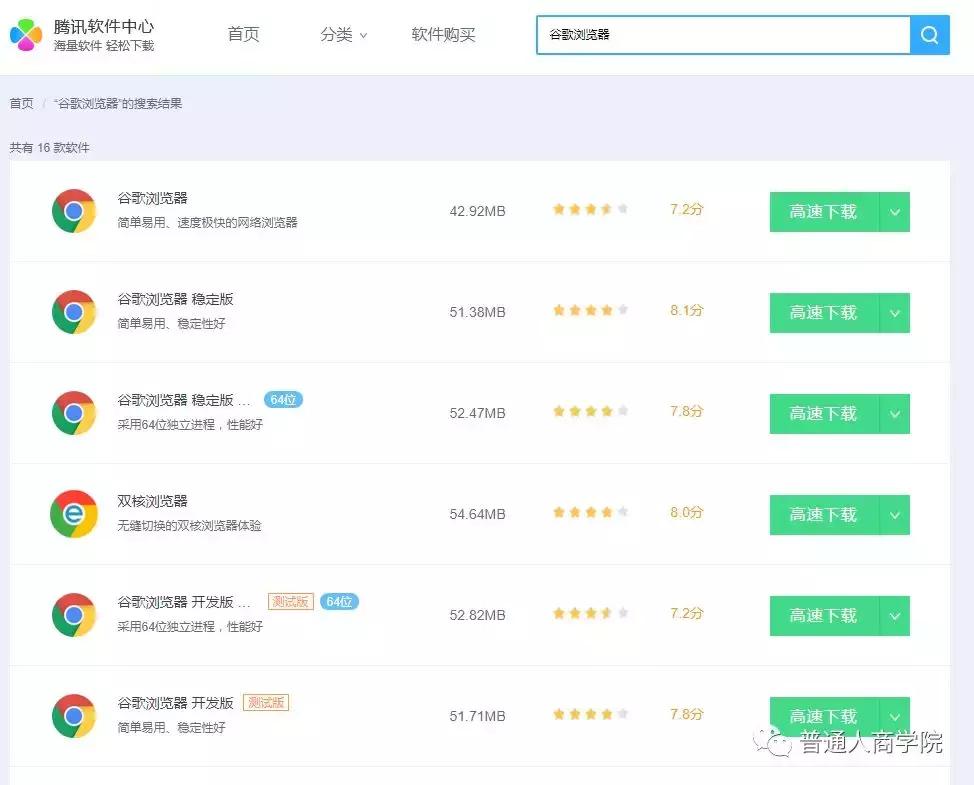
Task: Click the 64位 badge on 稳定版 entry
Action: click(283, 398)
